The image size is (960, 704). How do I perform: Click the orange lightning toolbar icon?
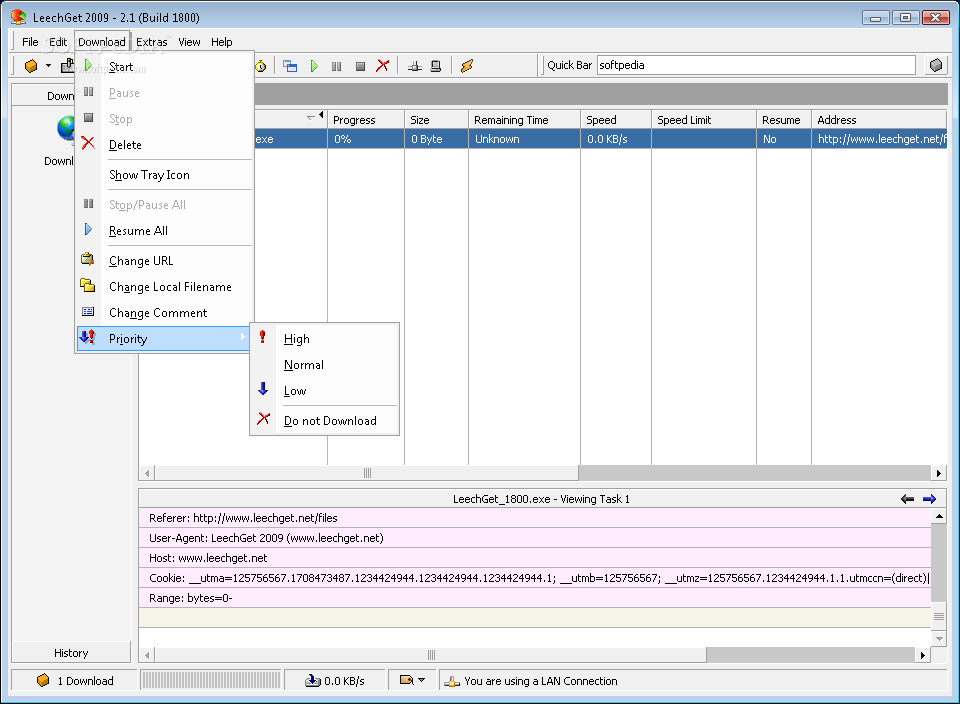(467, 66)
